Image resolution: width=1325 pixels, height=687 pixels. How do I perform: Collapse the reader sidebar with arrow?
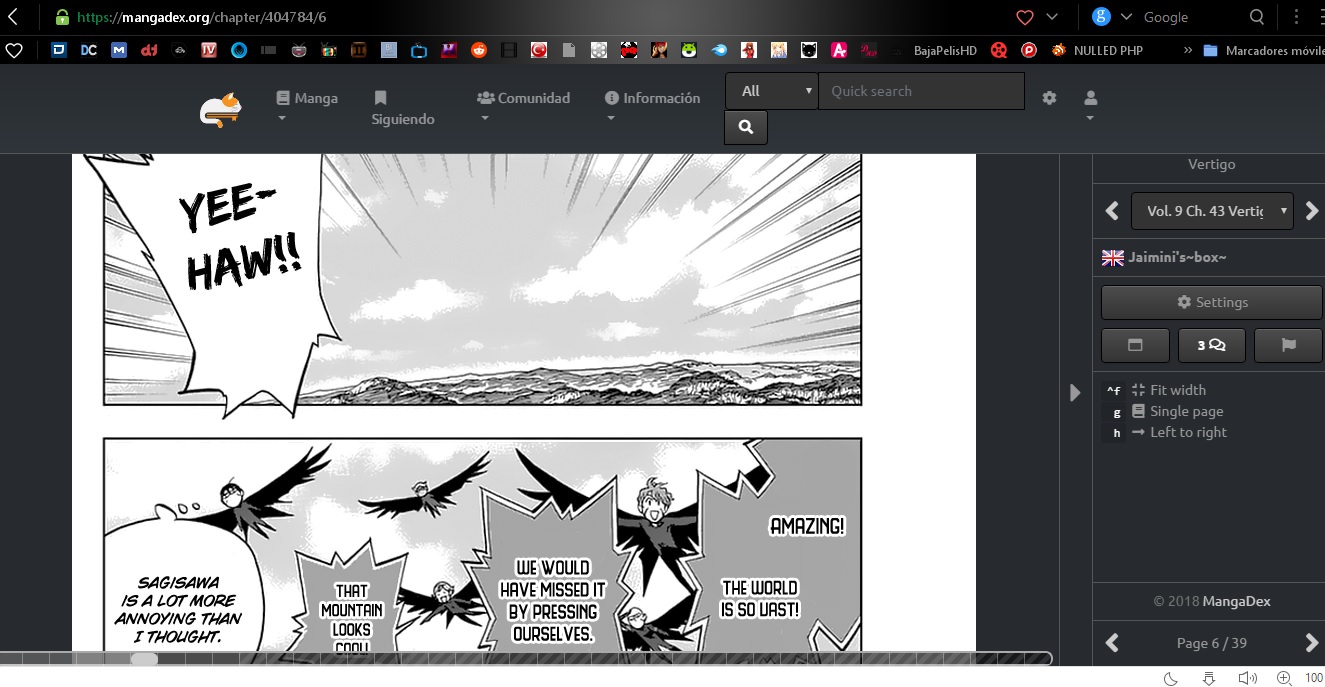(x=1075, y=393)
